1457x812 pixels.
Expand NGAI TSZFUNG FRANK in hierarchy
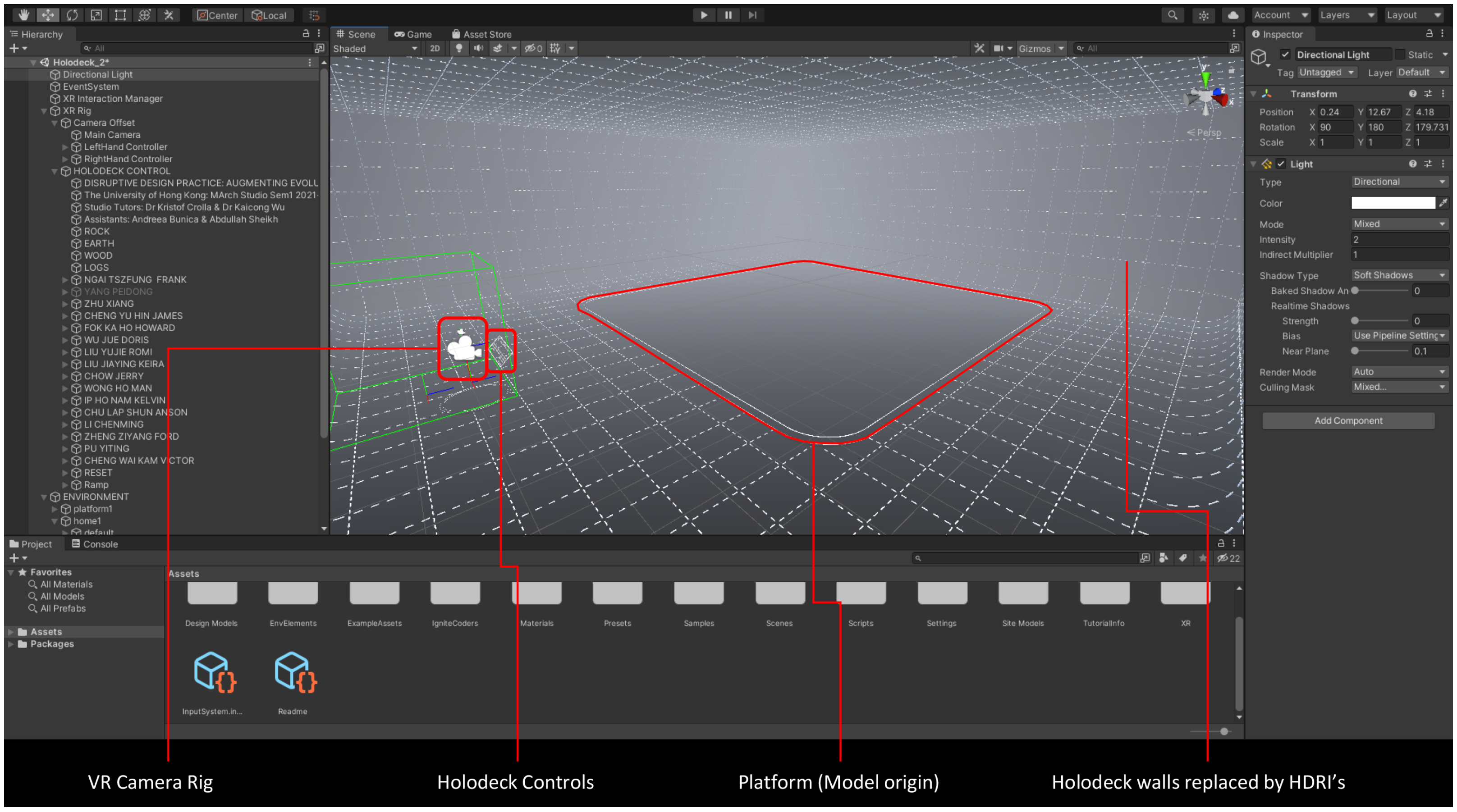(x=65, y=279)
